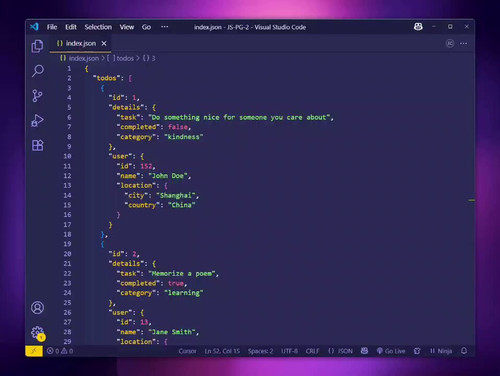Click the "location" key on line 13
The height and width of the screenshot is (376, 500).
pos(136,185)
